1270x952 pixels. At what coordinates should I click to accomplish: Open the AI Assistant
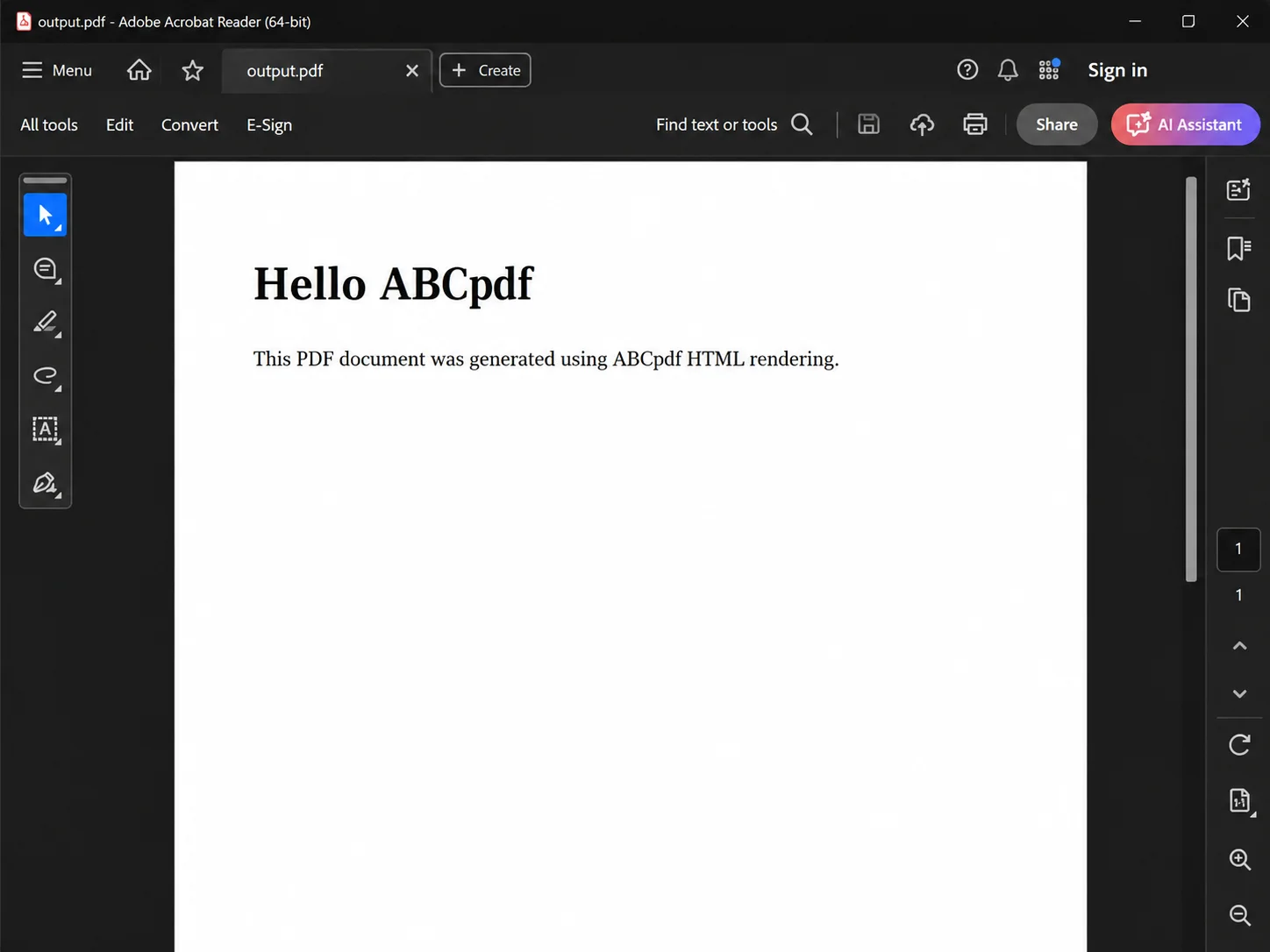tap(1185, 124)
